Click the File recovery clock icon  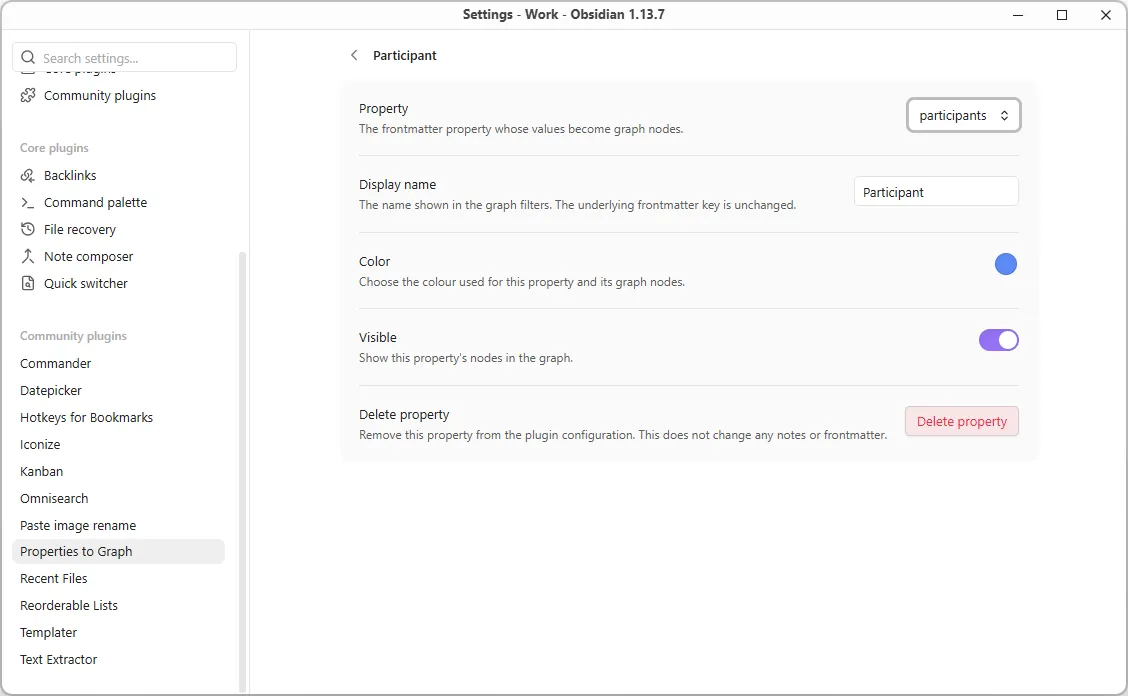pyautogui.click(x=27, y=230)
